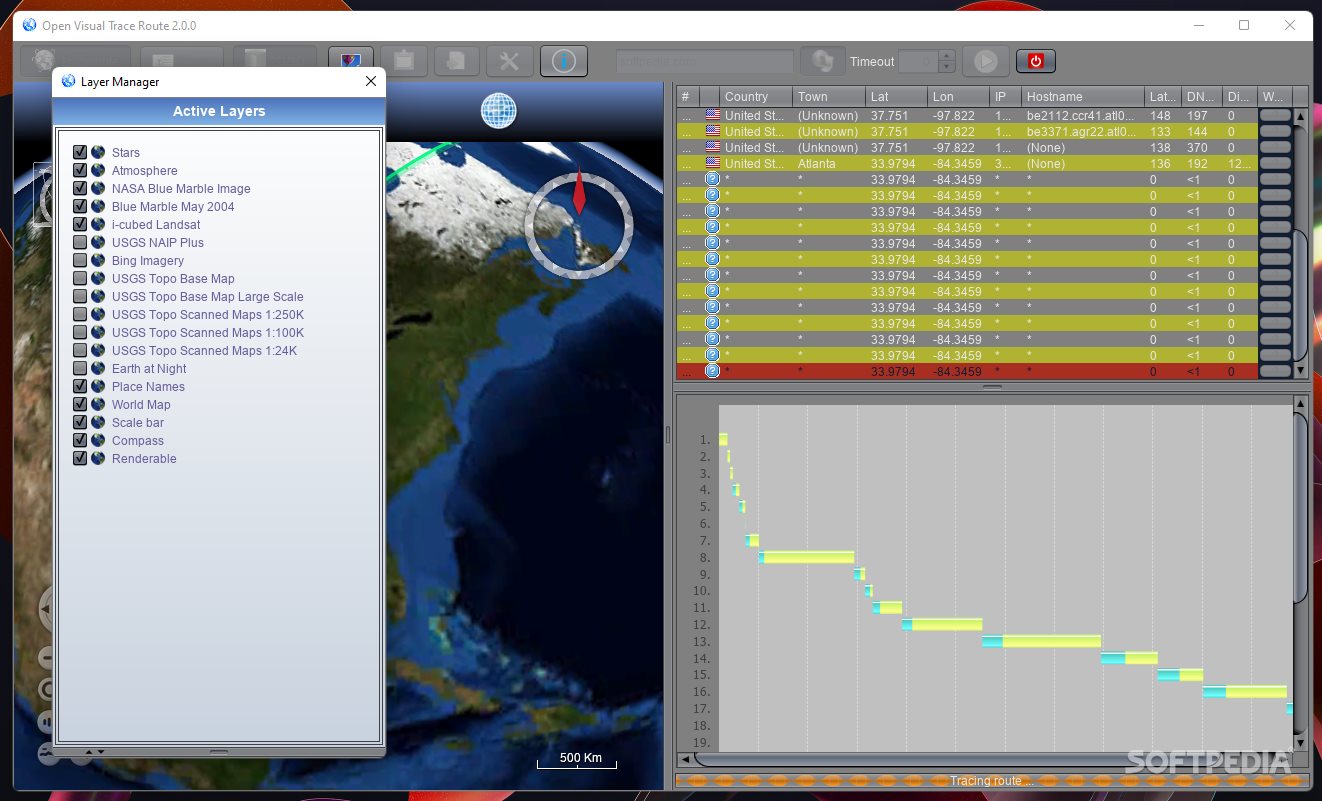Viewport: 1322px width, 801px height.
Task: Hide the Place Names layer
Action: (x=80, y=387)
